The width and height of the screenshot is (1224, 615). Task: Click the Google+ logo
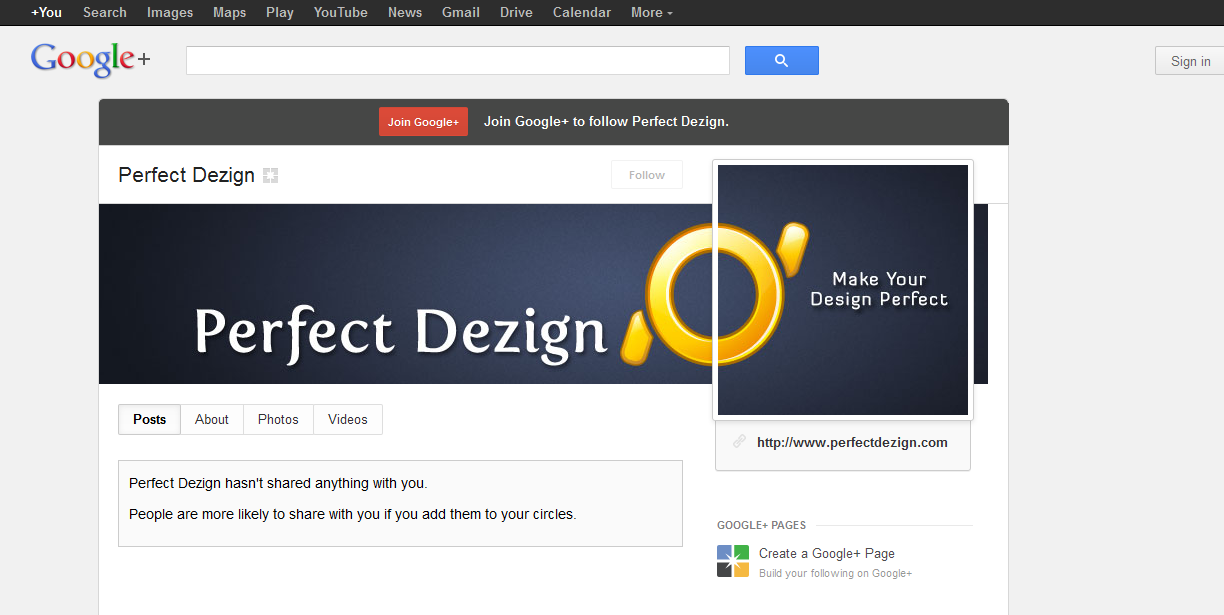[90, 60]
